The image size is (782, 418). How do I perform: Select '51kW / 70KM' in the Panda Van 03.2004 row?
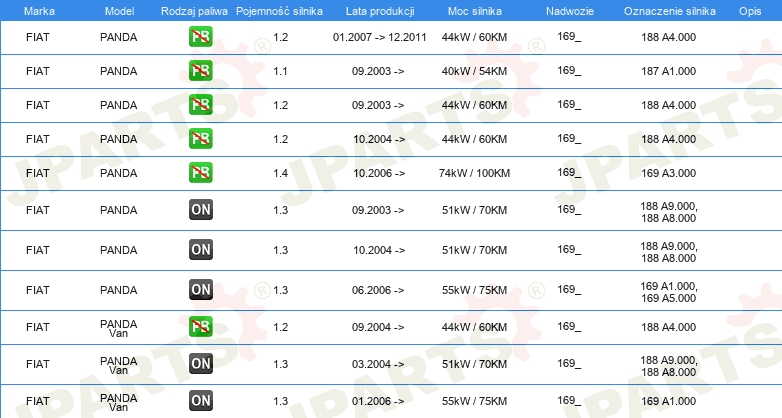pyautogui.click(x=474, y=364)
